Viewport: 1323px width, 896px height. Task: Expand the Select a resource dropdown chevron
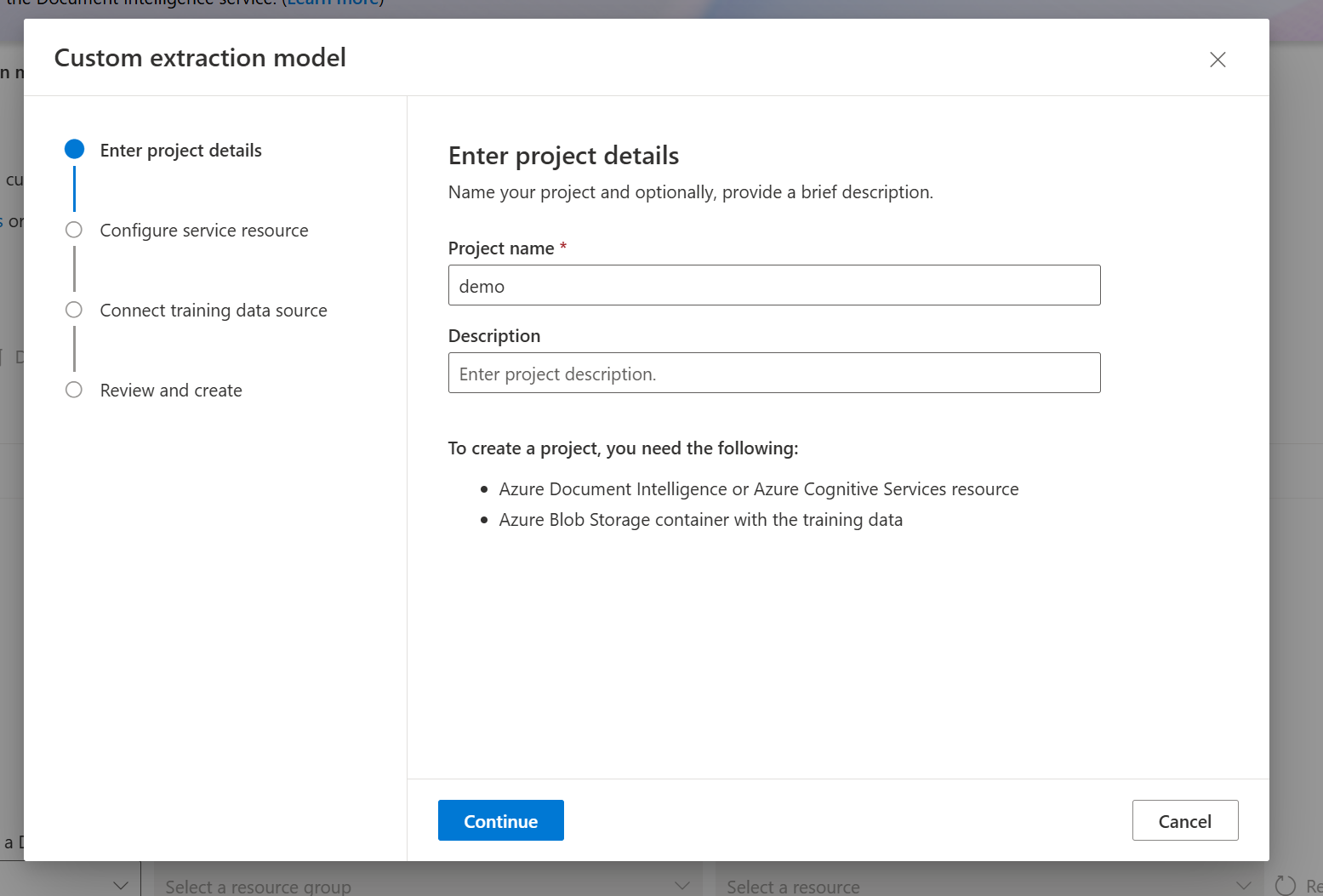click(1243, 886)
